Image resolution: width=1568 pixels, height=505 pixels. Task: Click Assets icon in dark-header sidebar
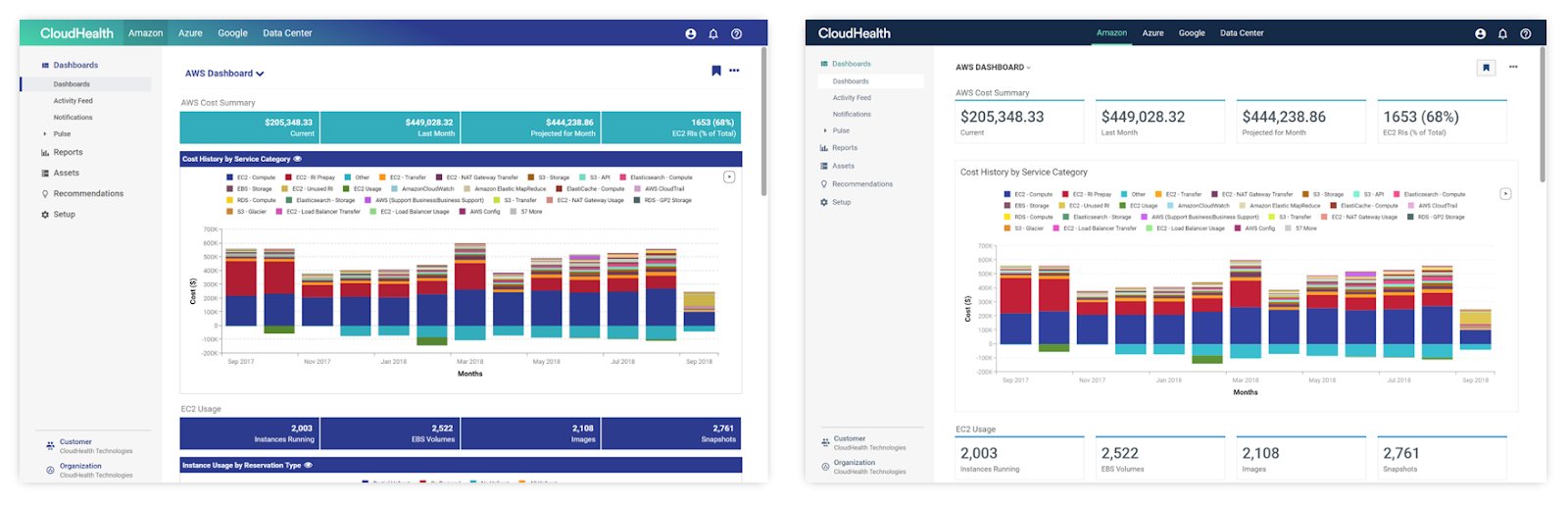pyautogui.click(x=824, y=167)
